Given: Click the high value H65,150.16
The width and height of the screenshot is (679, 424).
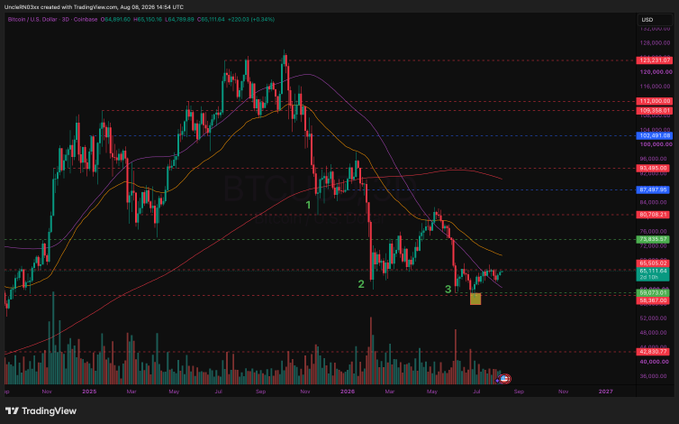Looking at the screenshot, I should (147, 19).
